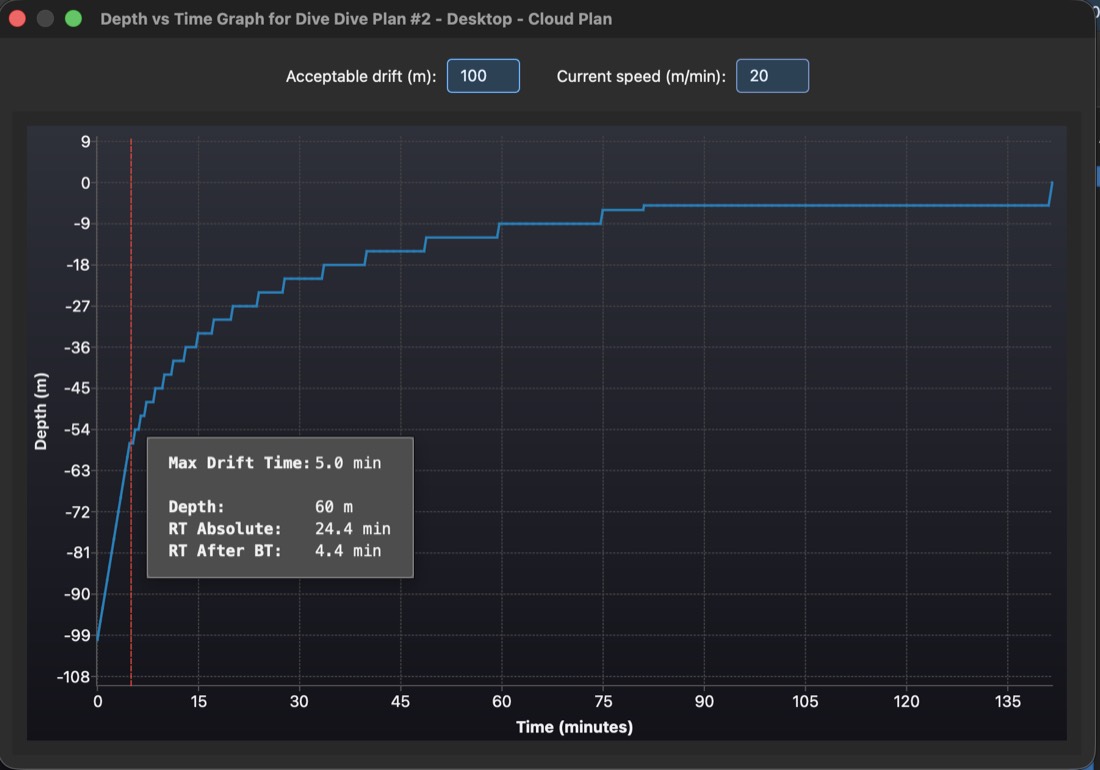Click the '4.4 min' value in tooltip
The image size is (1100, 770).
pos(348,551)
